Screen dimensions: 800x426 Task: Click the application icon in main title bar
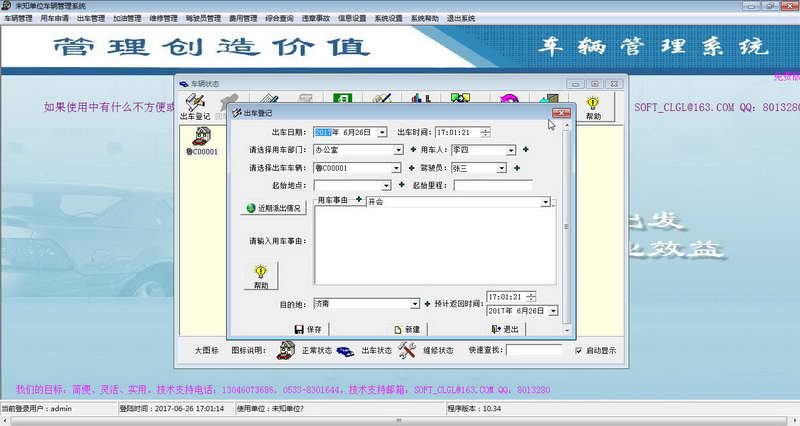click(7, 6)
